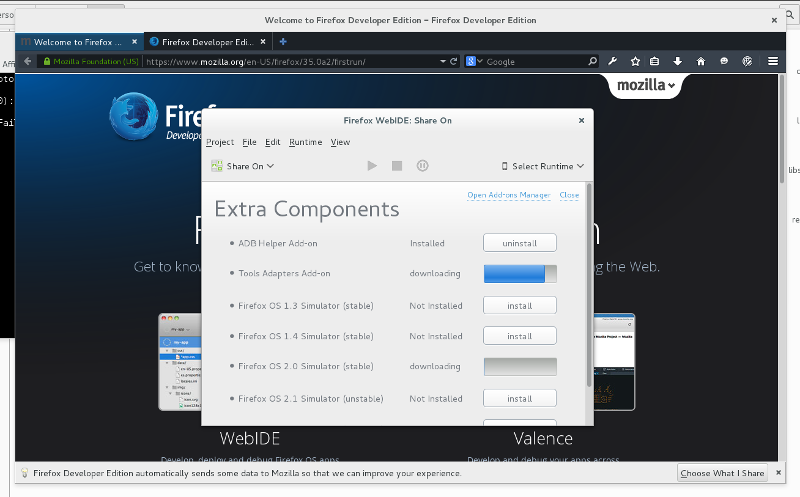
Task: Open the File menu in WebIDE
Action: click(249, 142)
